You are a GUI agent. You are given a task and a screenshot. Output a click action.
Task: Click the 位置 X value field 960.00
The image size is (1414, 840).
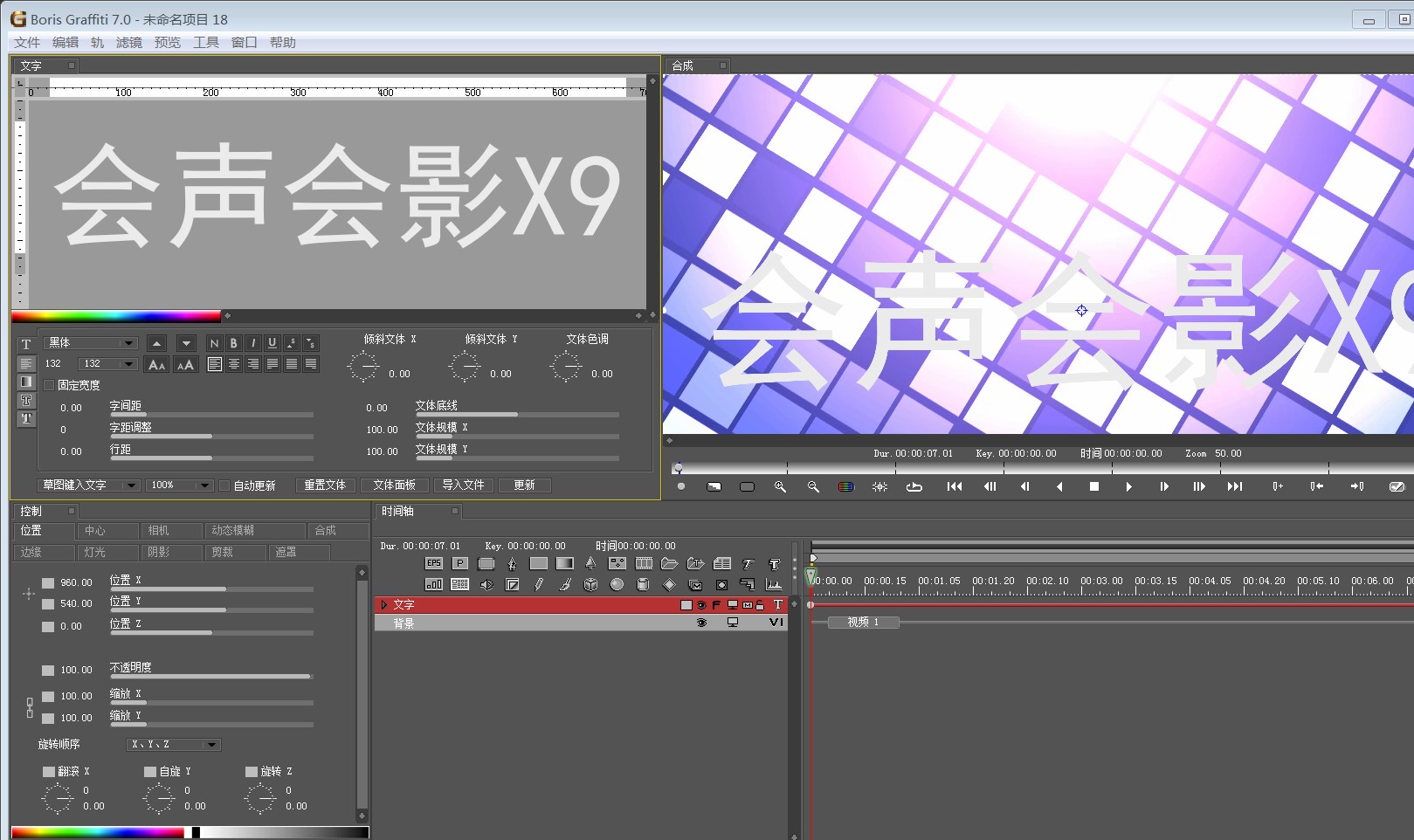click(x=76, y=583)
